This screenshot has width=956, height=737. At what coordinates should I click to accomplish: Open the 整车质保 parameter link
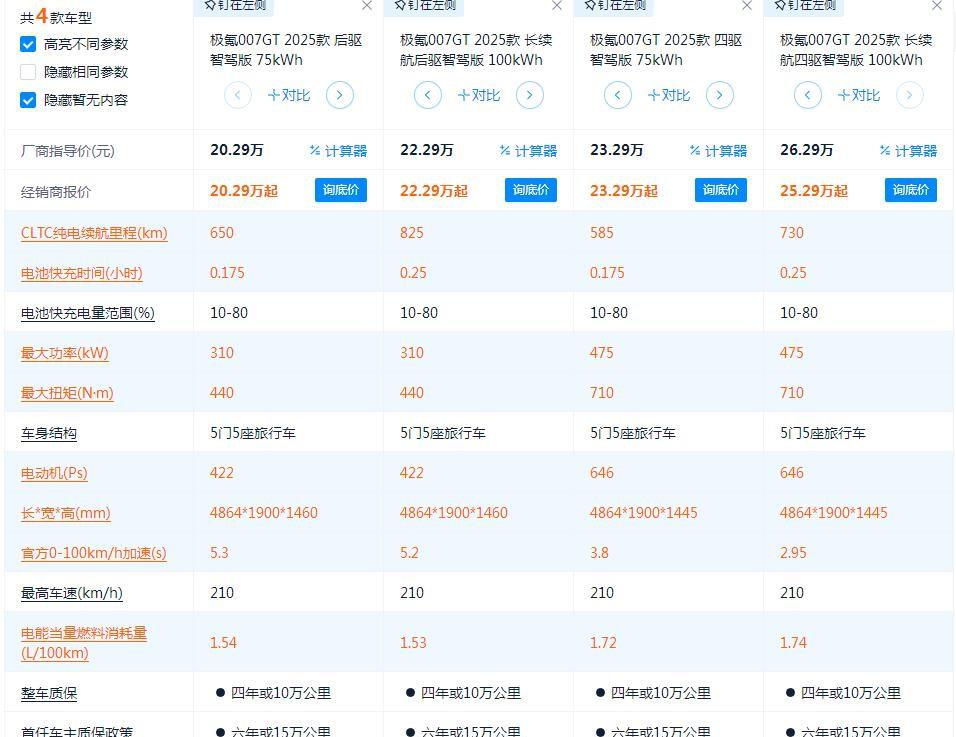point(49,693)
